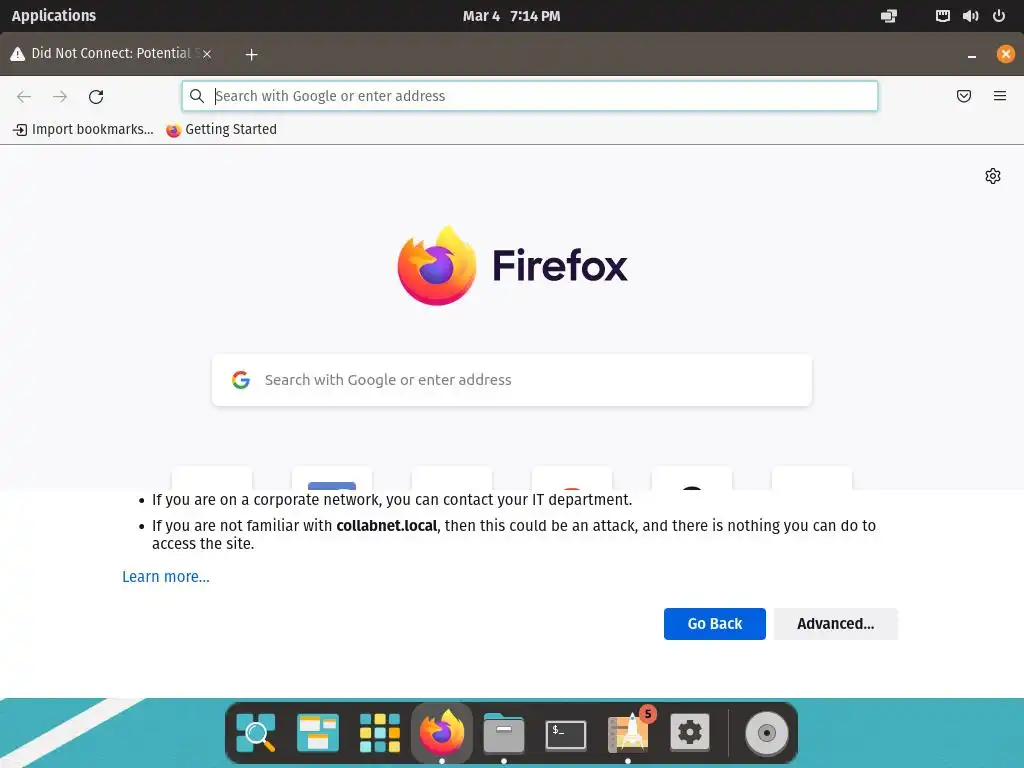The height and width of the screenshot is (768, 1024).
Task: Open the rocket app with 5 badge
Action: (x=628, y=731)
